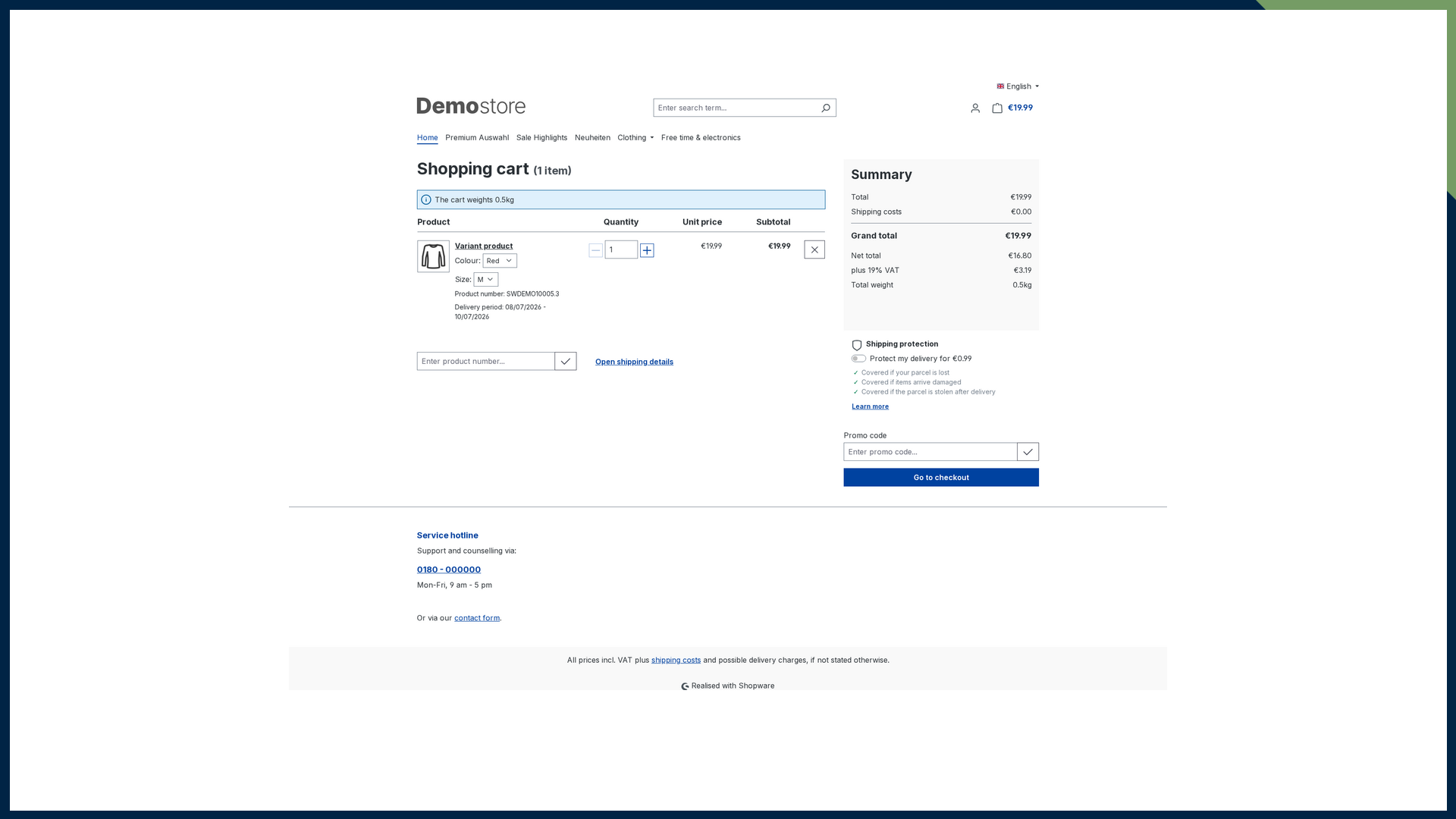Click the shipping protection shield icon
Screen dimensions: 1456x819
857,345
